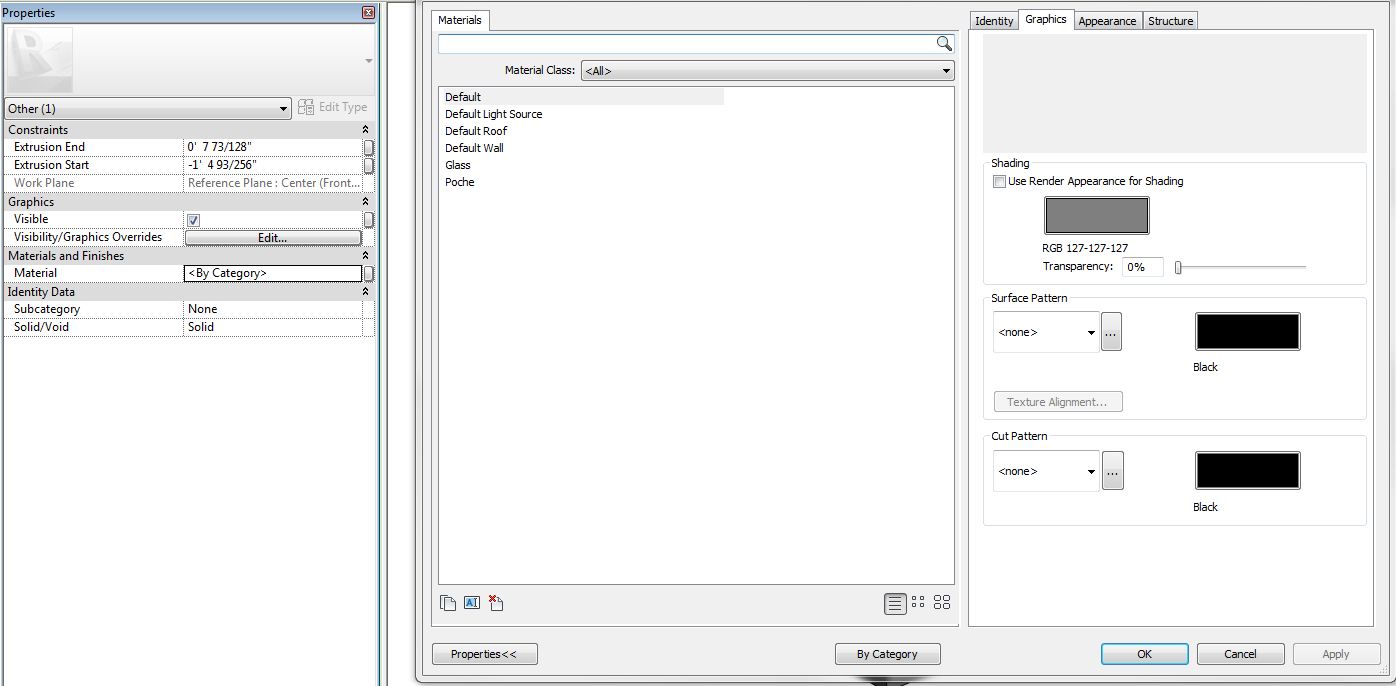Click the Surface Pattern black color swatch
Image resolution: width=1396 pixels, height=686 pixels.
pos(1248,332)
